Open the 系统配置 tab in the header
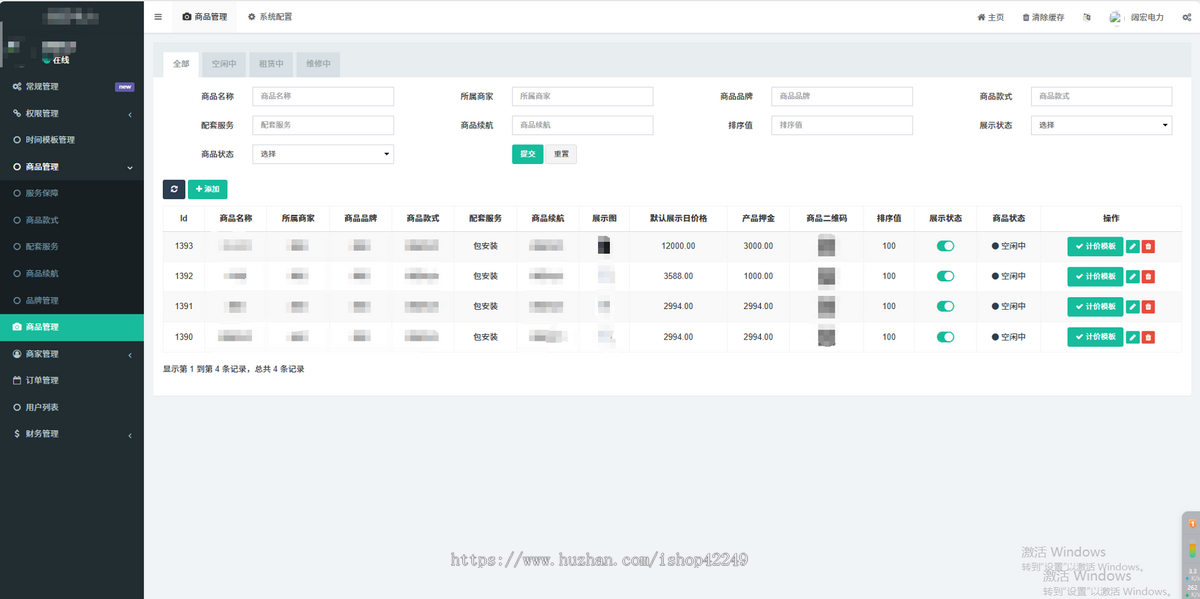Viewport: 1200px width, 599px height. click(270, 17)
